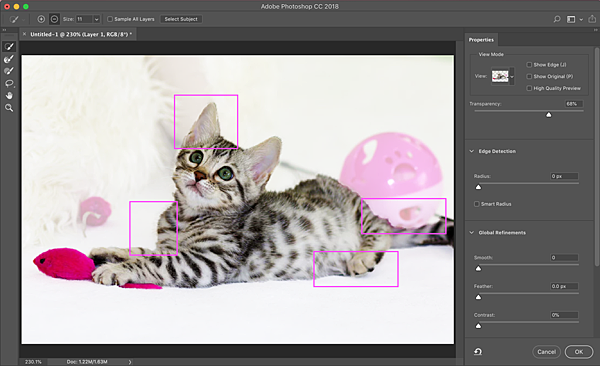Switch to subtract-from-selection minus mode

(54, 19)
